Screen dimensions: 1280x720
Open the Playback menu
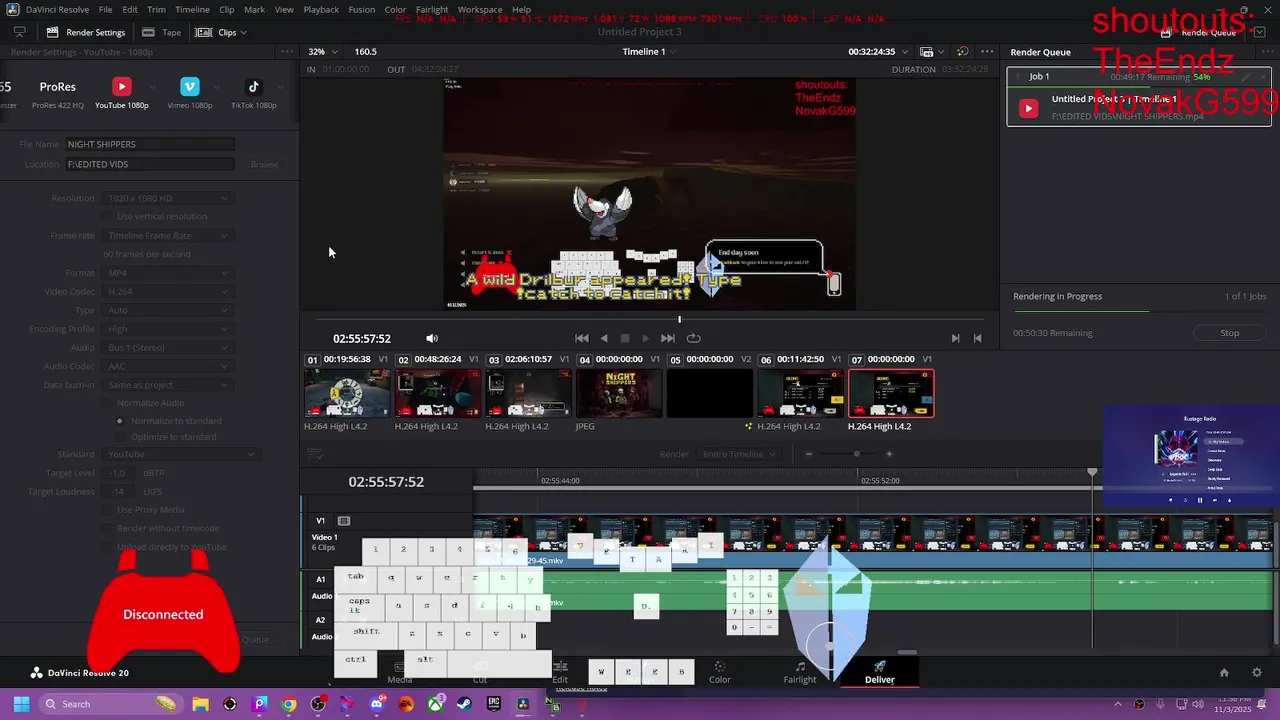[321, 9]
